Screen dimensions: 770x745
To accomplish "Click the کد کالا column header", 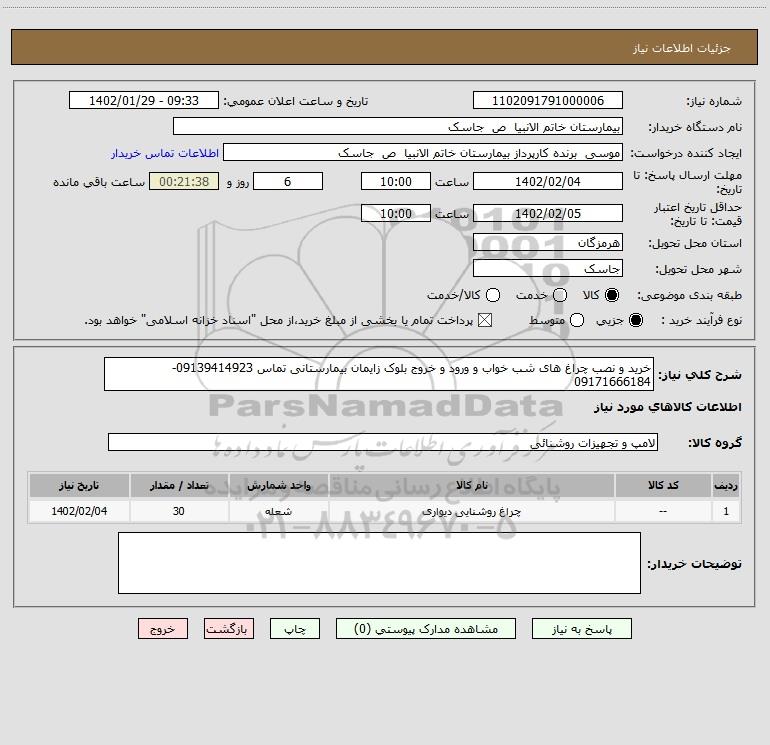I will click(x=663, y=485).
